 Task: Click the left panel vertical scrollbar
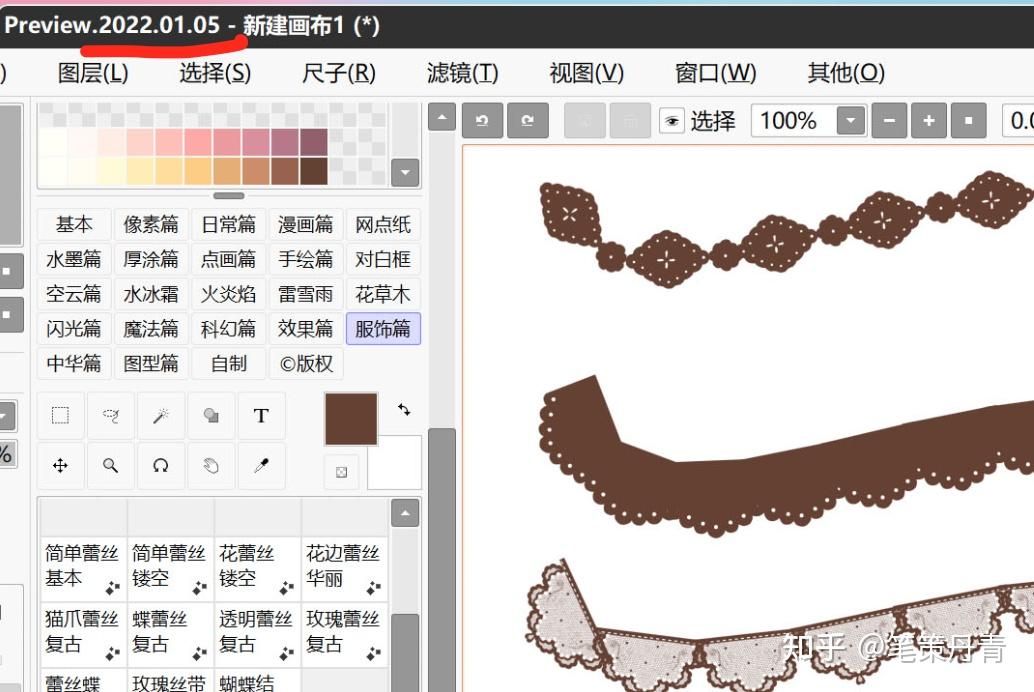click(x=441, y=559)
